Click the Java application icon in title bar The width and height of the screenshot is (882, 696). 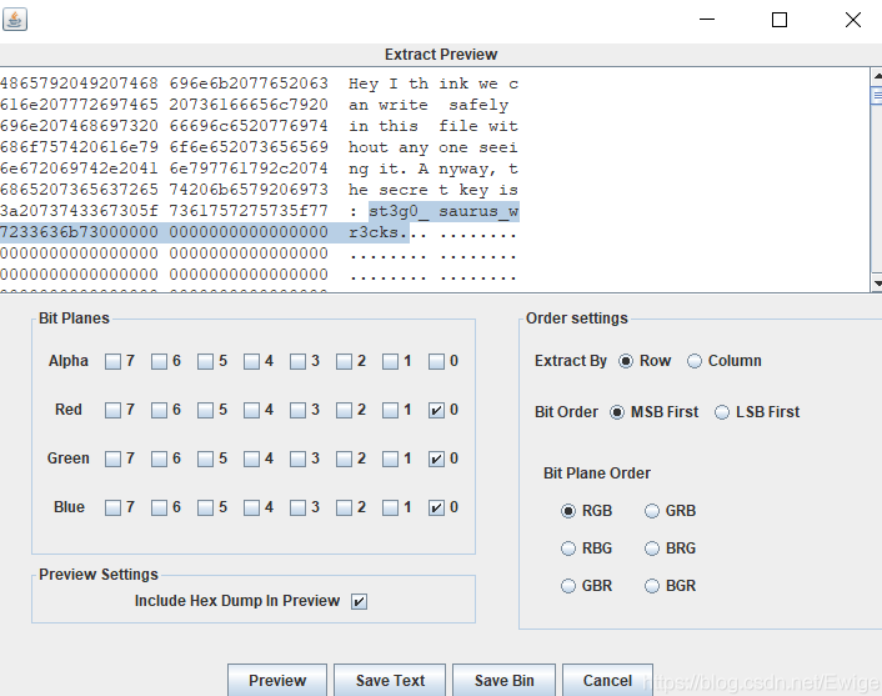click(x=15, y=20)
